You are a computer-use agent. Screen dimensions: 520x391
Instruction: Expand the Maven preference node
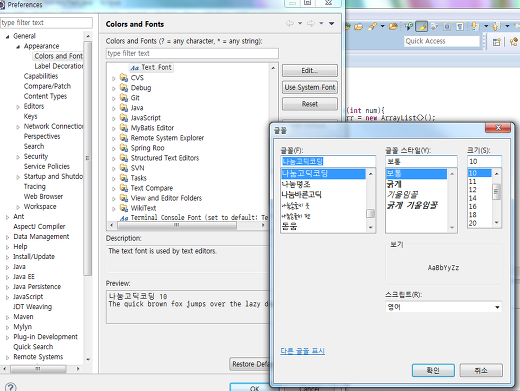point(7,317)
